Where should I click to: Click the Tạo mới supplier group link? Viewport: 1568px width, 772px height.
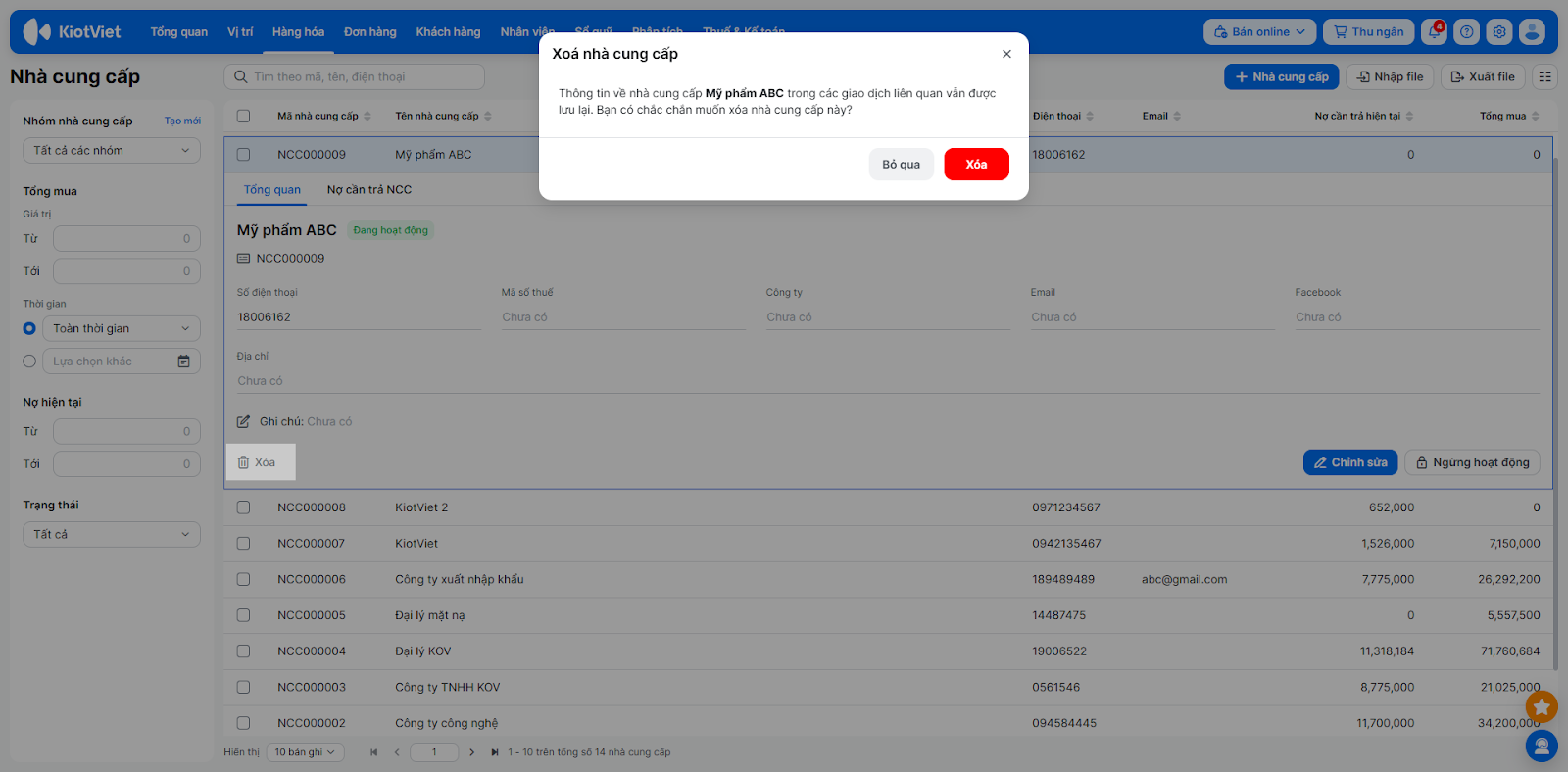[182, 121]
